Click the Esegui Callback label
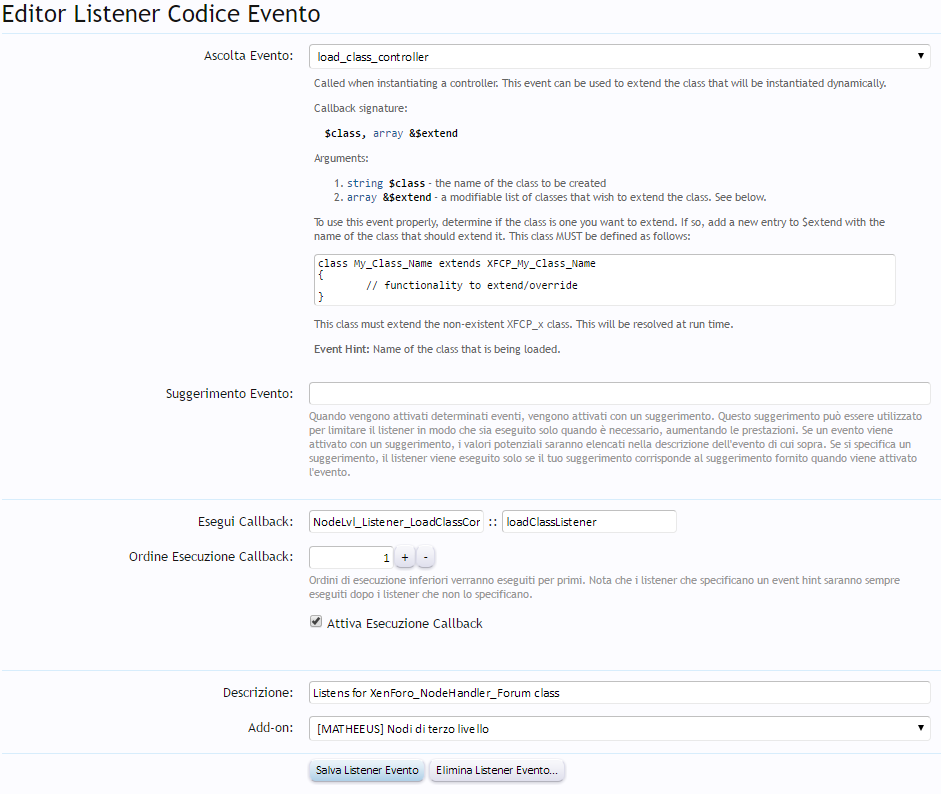 (245, 522)
